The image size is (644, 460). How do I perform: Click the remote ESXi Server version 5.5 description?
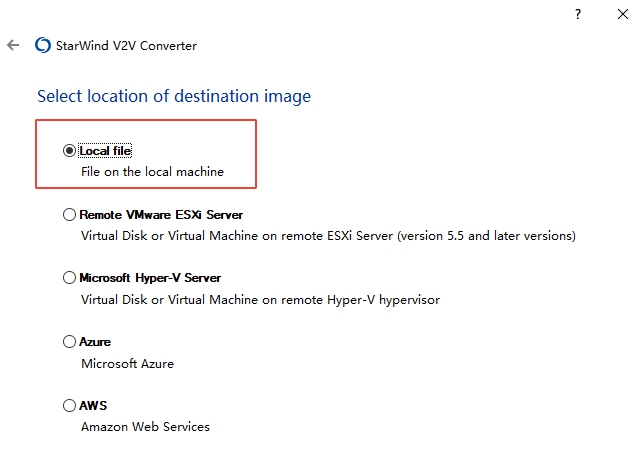pos(328,236)
